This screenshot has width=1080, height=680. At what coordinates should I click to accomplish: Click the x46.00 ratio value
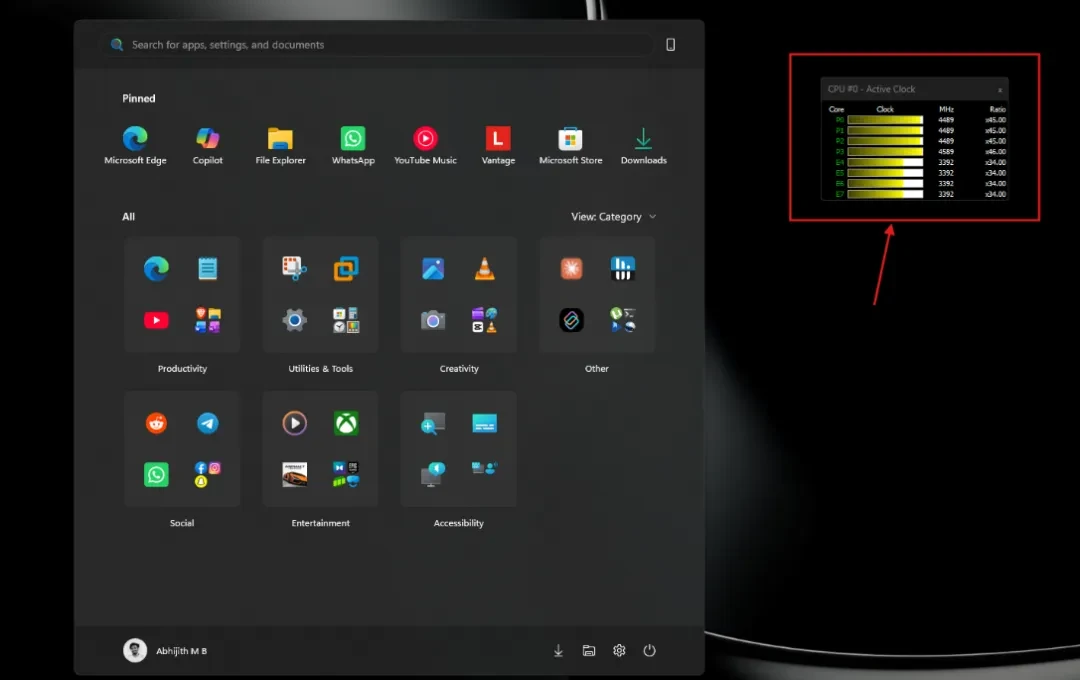[x=995, y=152]
